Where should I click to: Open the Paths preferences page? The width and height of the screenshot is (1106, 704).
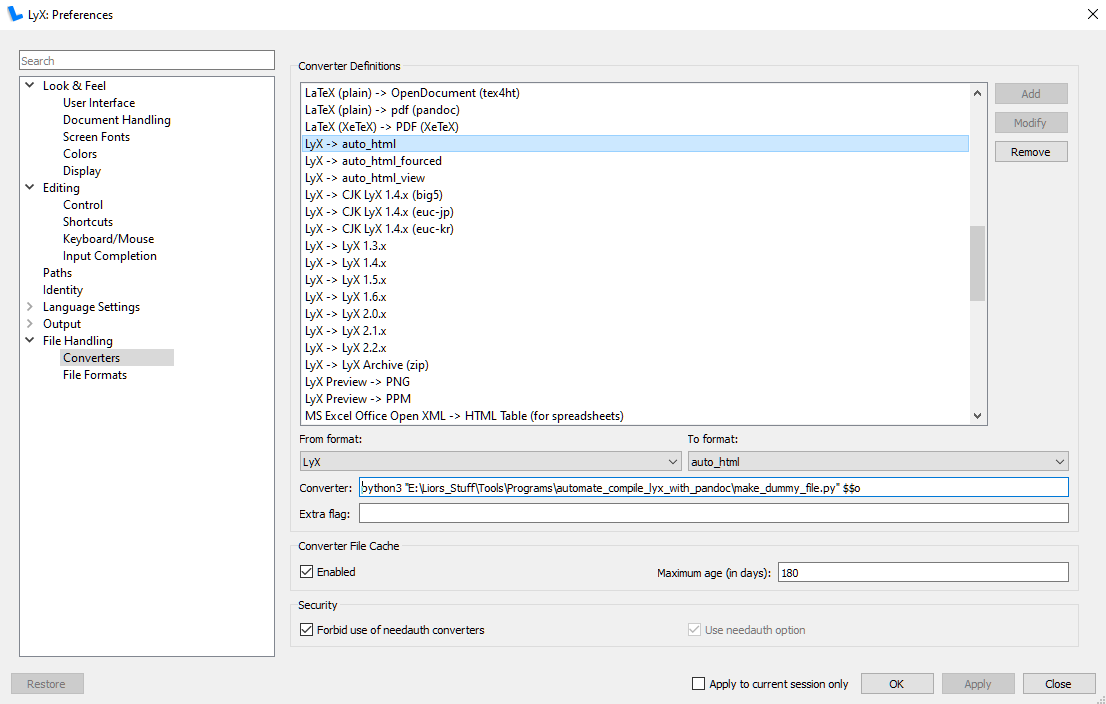pos(57,273)
